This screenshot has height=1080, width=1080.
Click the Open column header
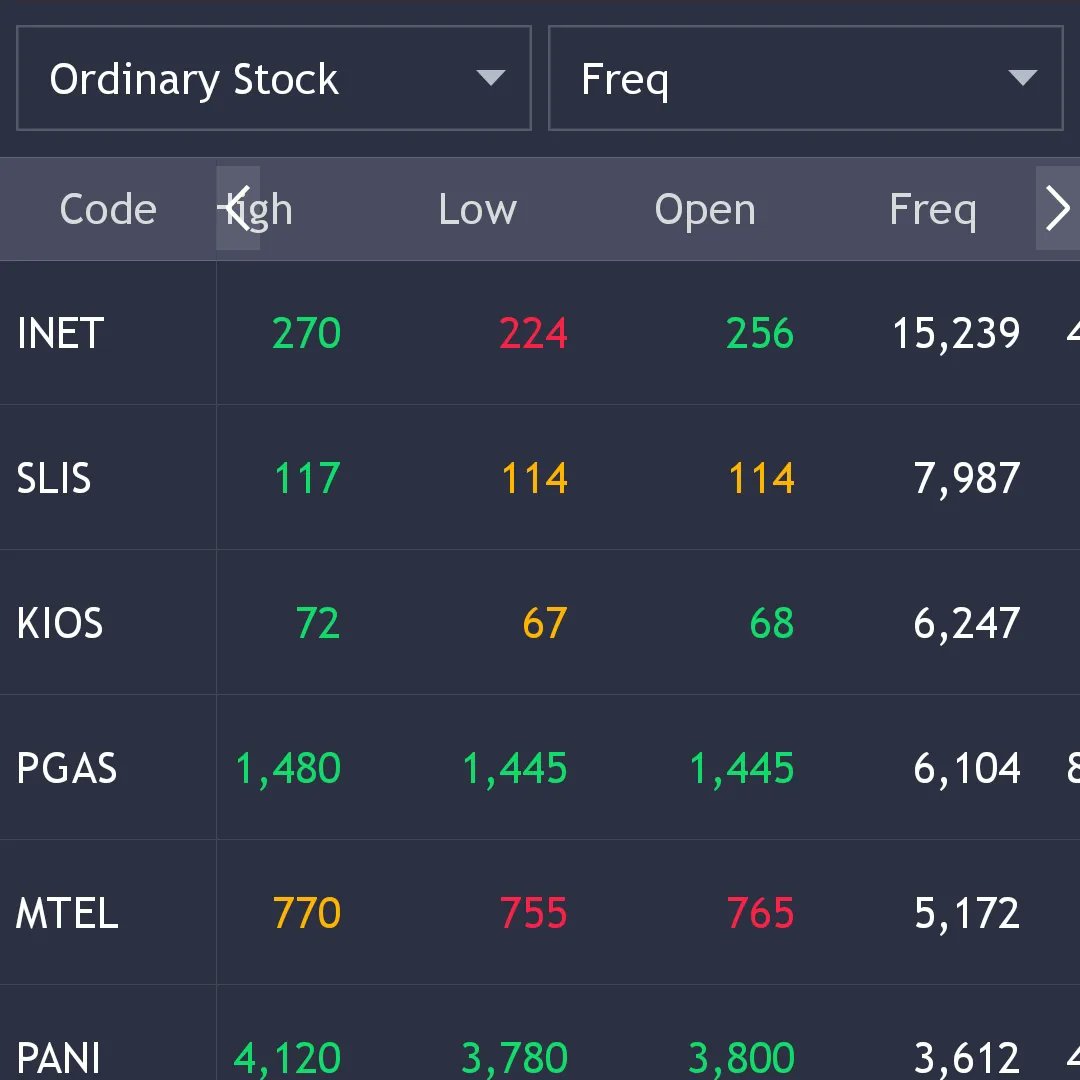click(704, 208)
